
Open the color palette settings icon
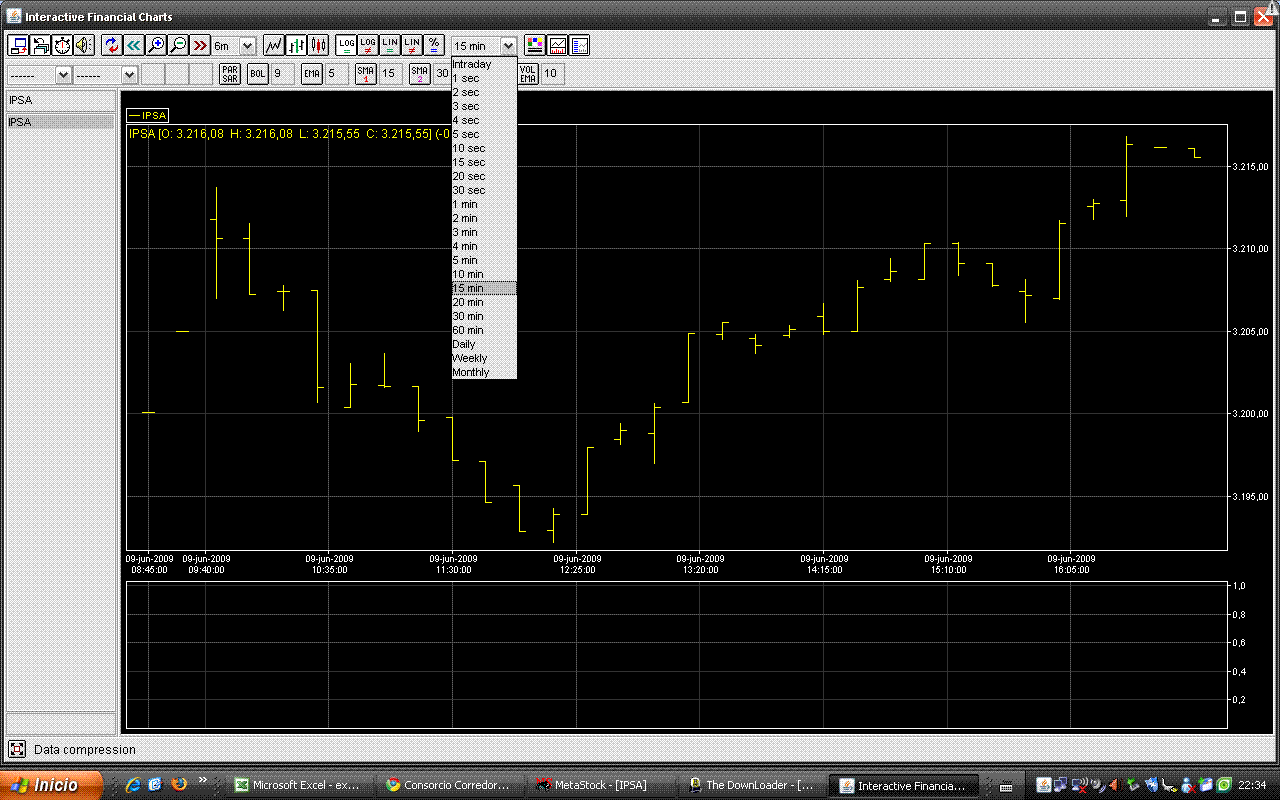[x=535, y=45]
